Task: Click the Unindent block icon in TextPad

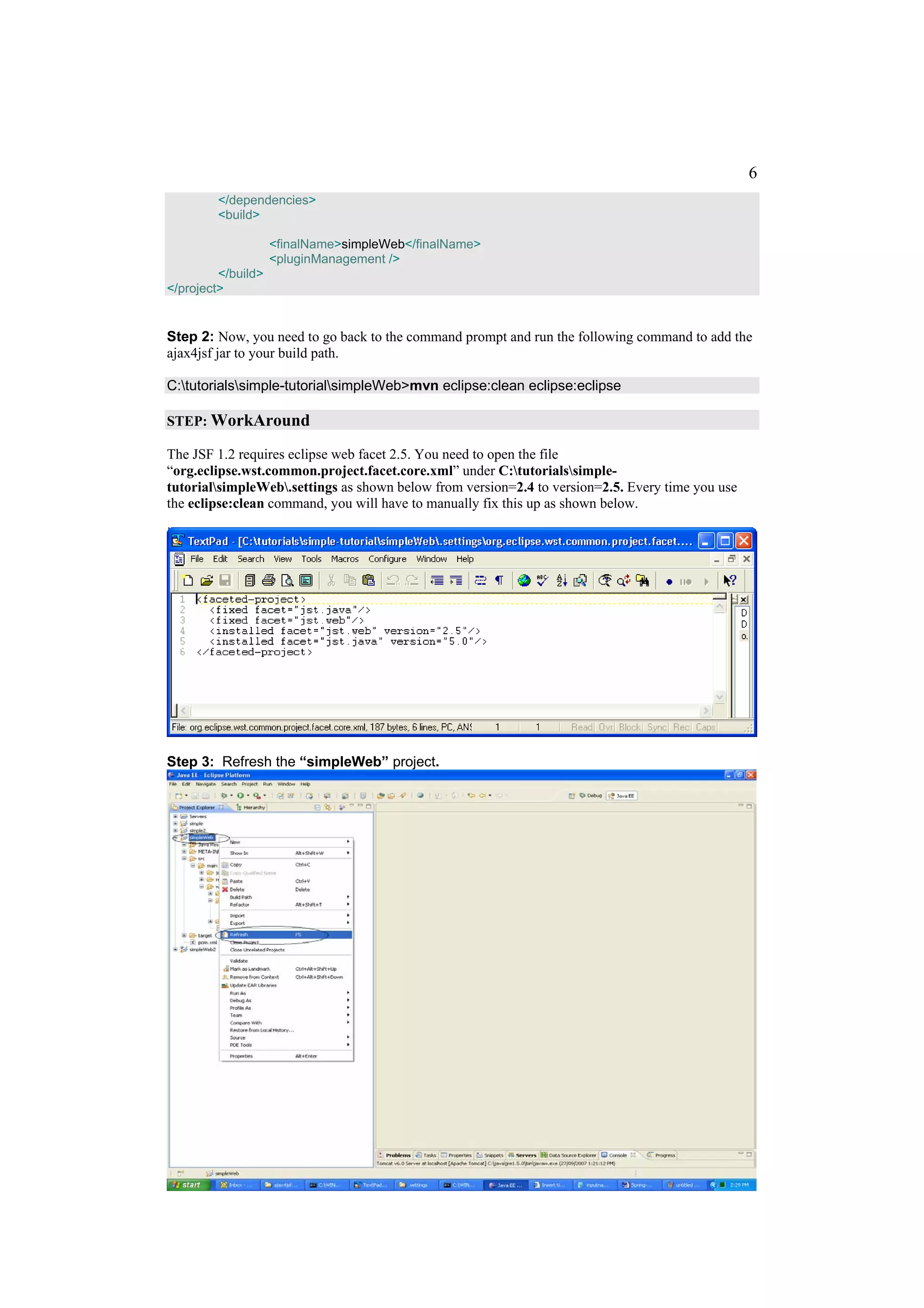Action: click(x=437, y=580)
